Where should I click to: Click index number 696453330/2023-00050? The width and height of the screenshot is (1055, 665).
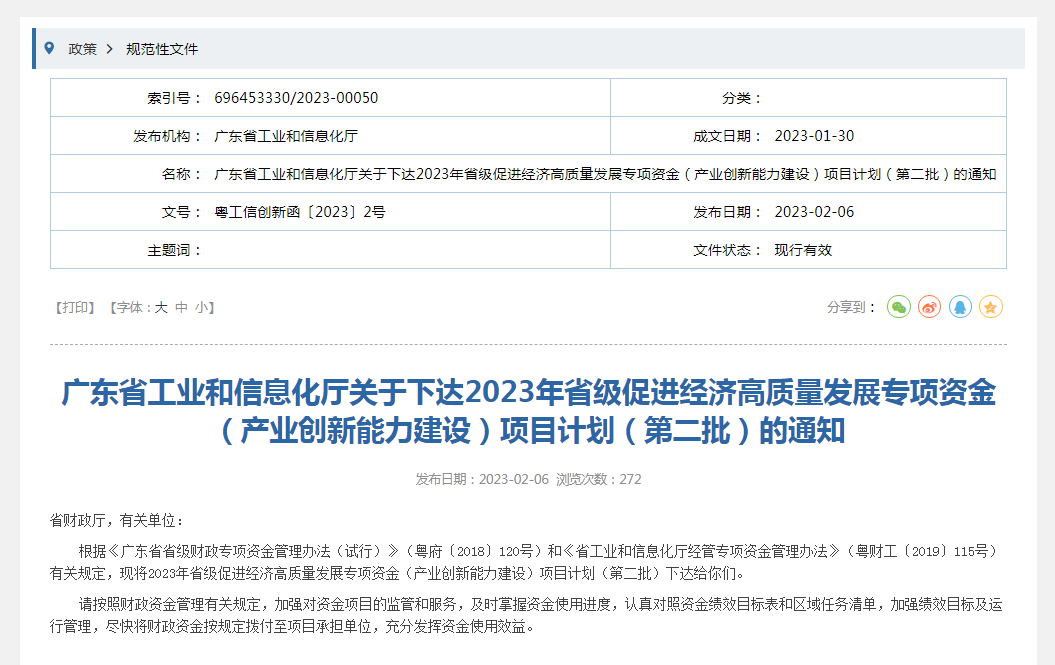tap(296, 98)
